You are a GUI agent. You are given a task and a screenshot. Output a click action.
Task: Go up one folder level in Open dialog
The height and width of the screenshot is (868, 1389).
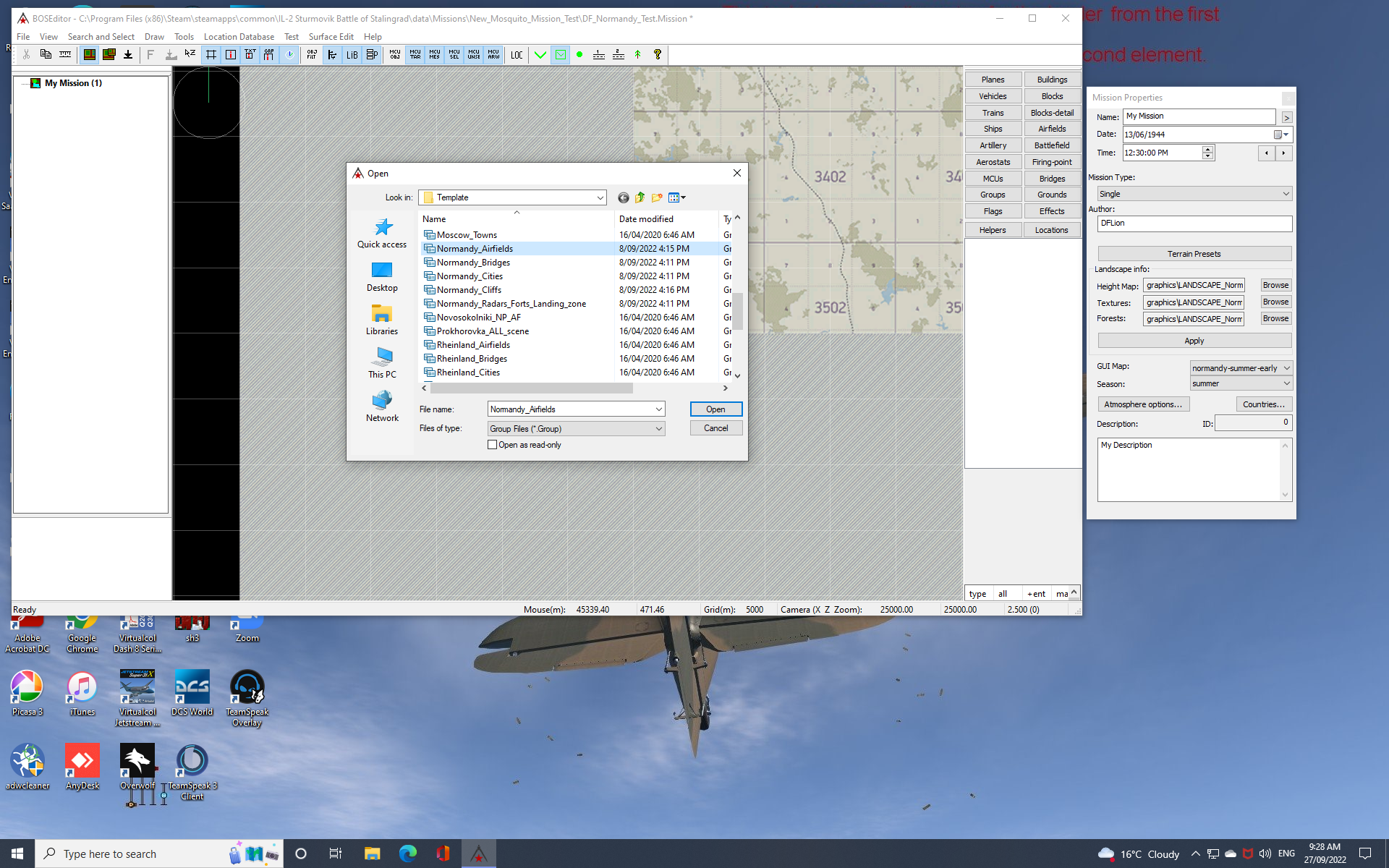[x=640, y=197]
